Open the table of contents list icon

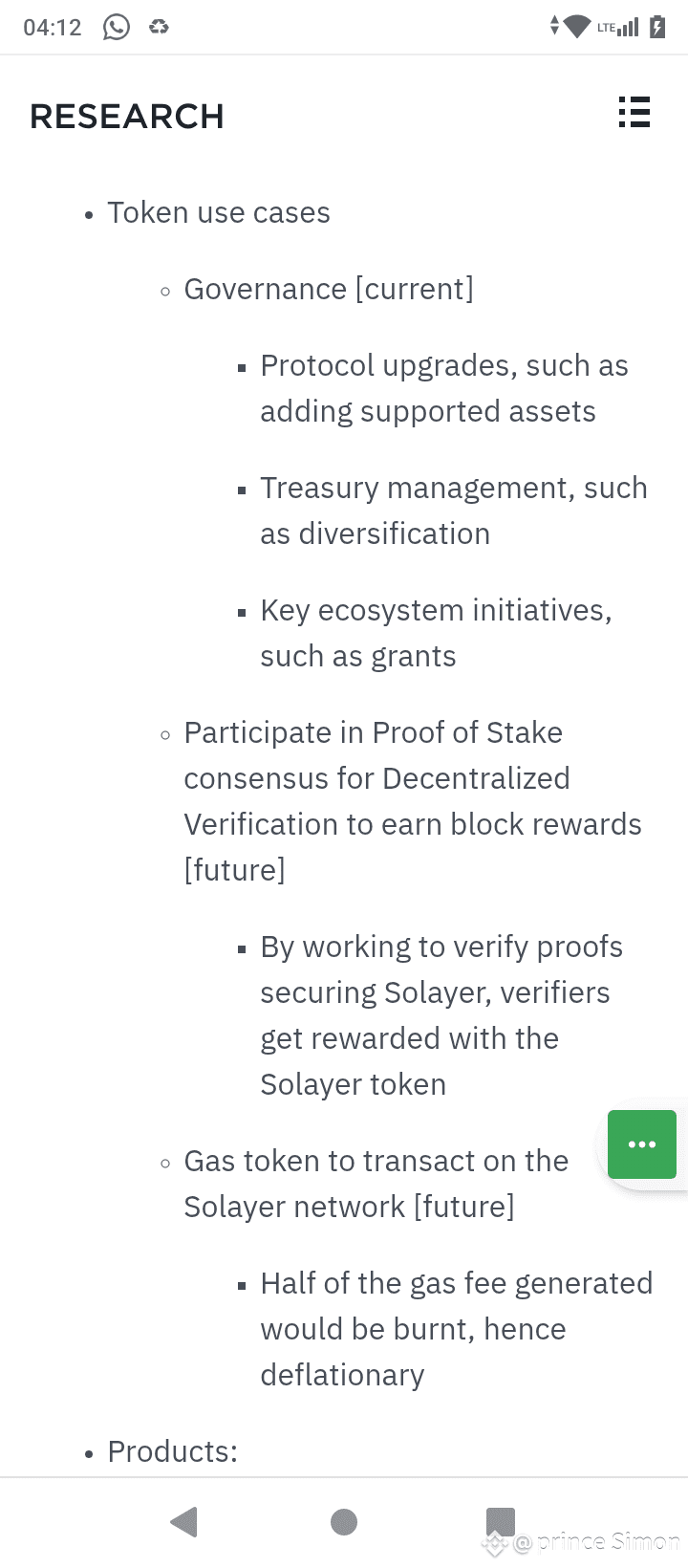pos(634,113)
